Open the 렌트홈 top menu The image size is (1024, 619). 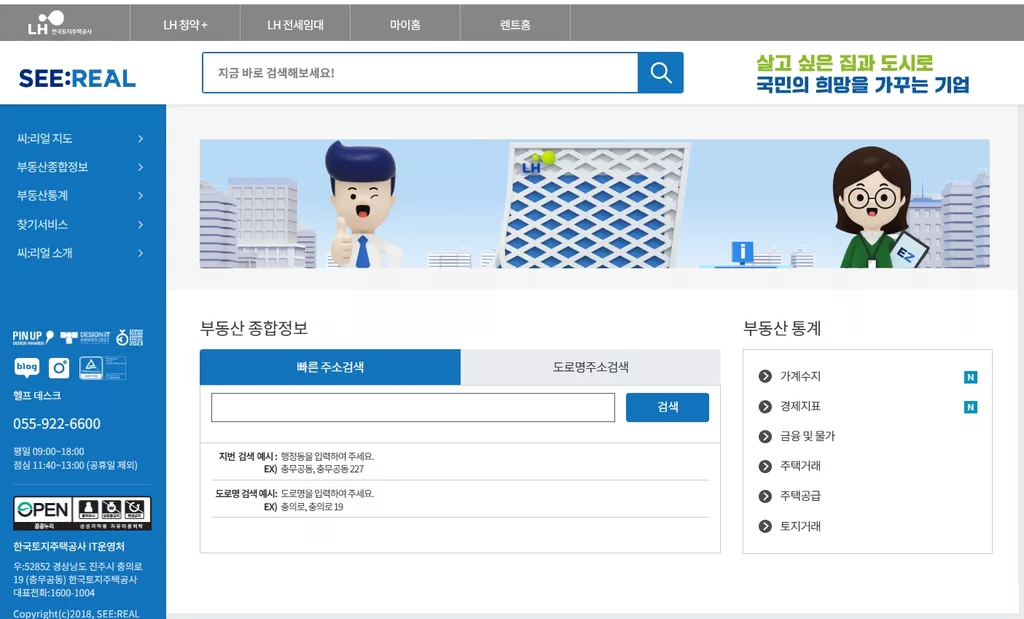tap(515, 25)
